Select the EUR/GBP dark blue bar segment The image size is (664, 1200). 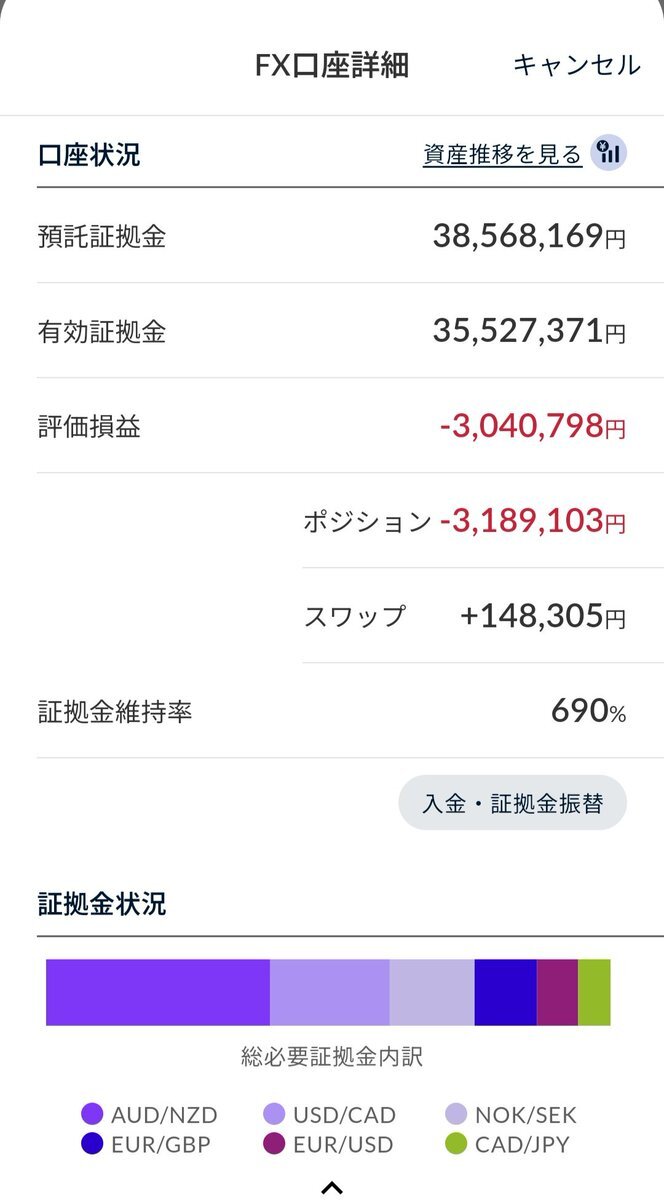coord(506,992)
